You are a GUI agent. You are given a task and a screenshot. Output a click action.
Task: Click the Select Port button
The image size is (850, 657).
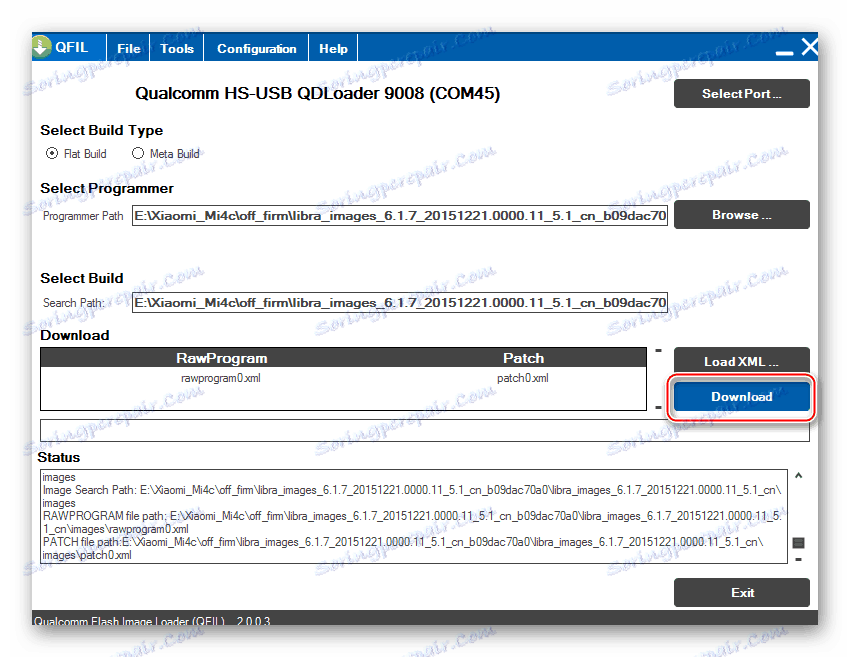pyautogui.click(x=742, y=94)
